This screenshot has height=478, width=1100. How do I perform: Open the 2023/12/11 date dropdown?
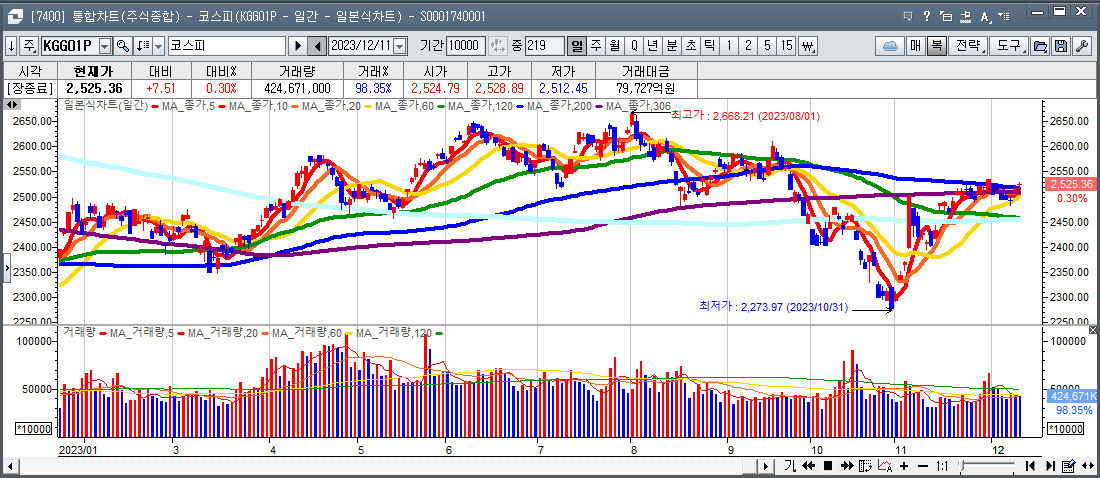point(401,46)
